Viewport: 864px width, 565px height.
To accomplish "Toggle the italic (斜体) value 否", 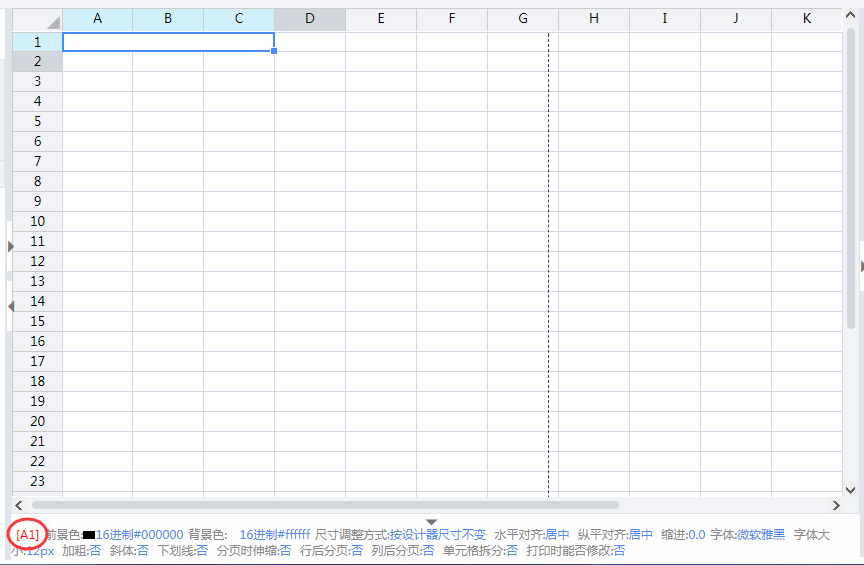I will 143,550.
